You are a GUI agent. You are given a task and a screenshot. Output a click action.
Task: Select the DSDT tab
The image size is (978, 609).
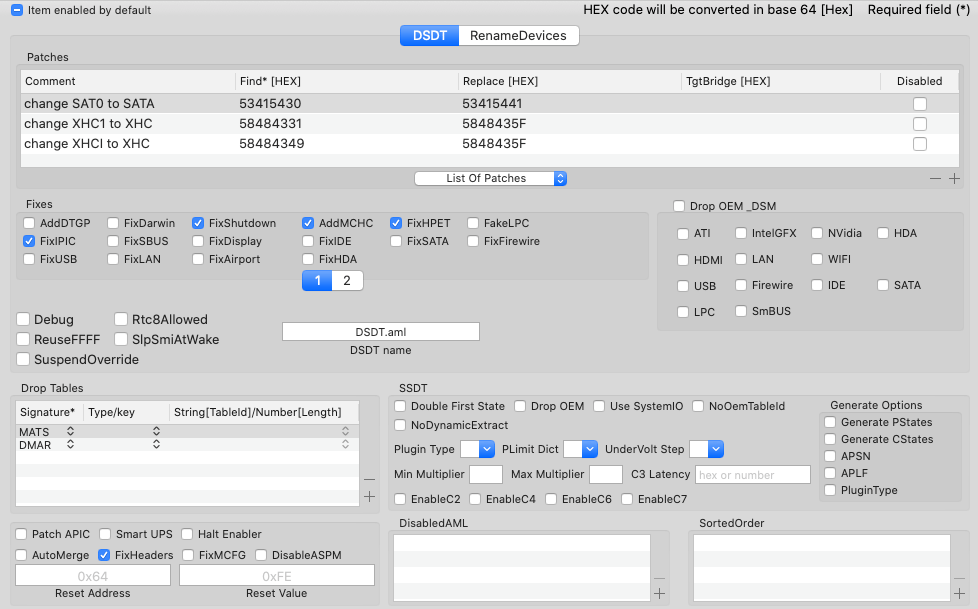[429, 36]
